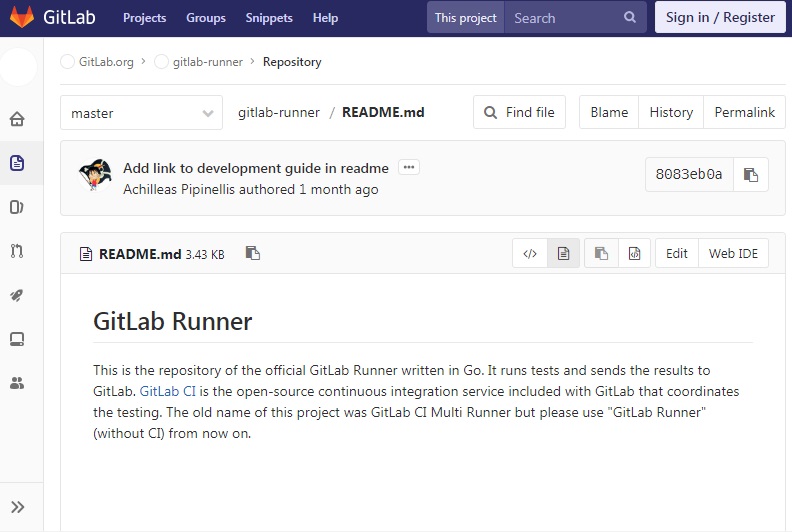This screenshot has width=792, height=532.
Task: Open the master branch dropdown
Action: [x=141, y=113]
